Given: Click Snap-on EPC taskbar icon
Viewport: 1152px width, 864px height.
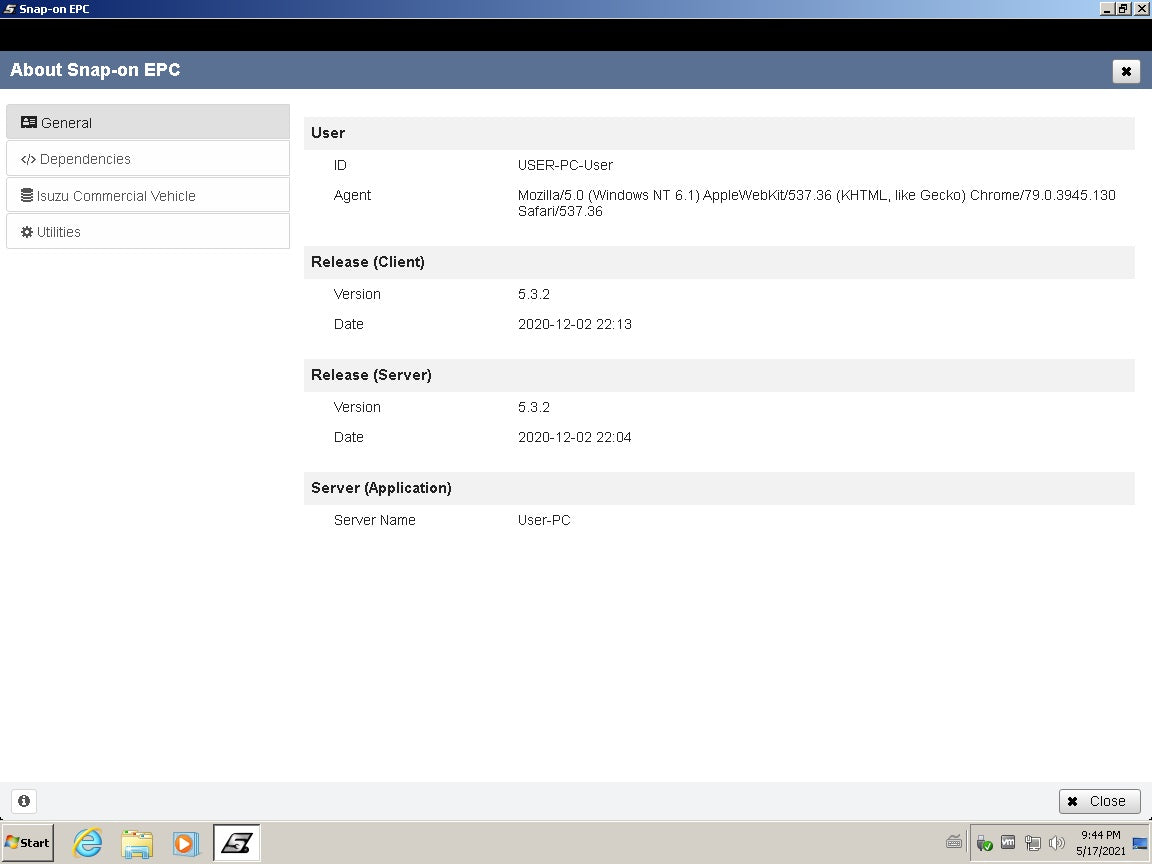Looking at the screenshot, I should 236,843.
